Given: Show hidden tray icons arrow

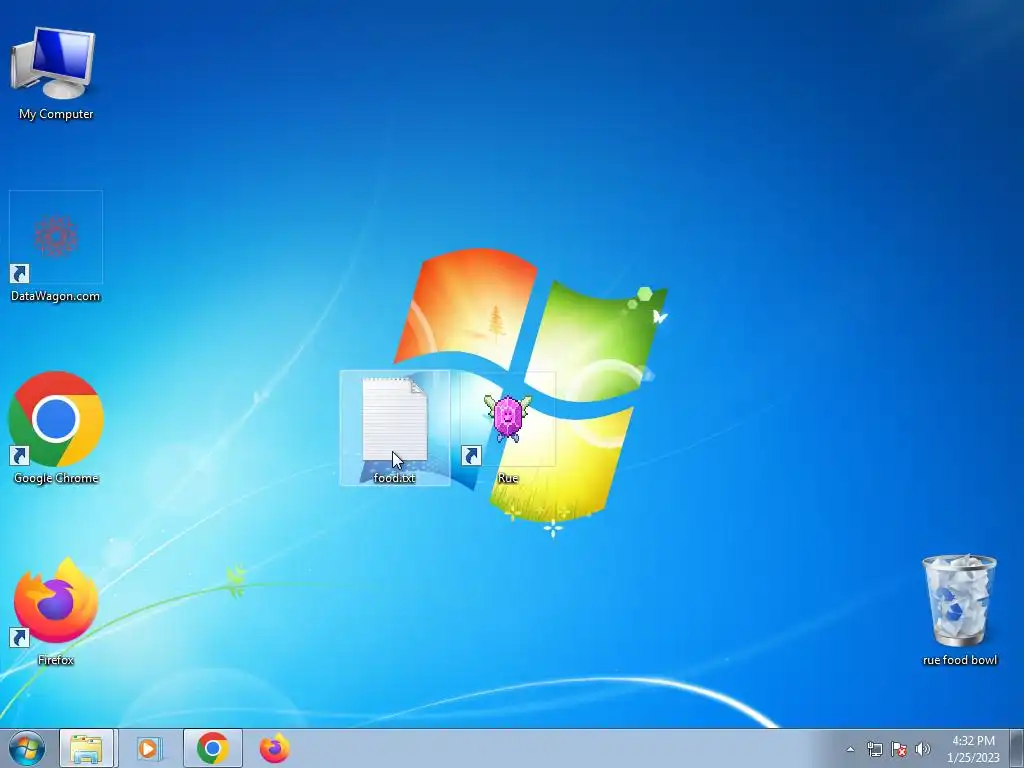Looking at the screenshot, I should coord(850,749).
